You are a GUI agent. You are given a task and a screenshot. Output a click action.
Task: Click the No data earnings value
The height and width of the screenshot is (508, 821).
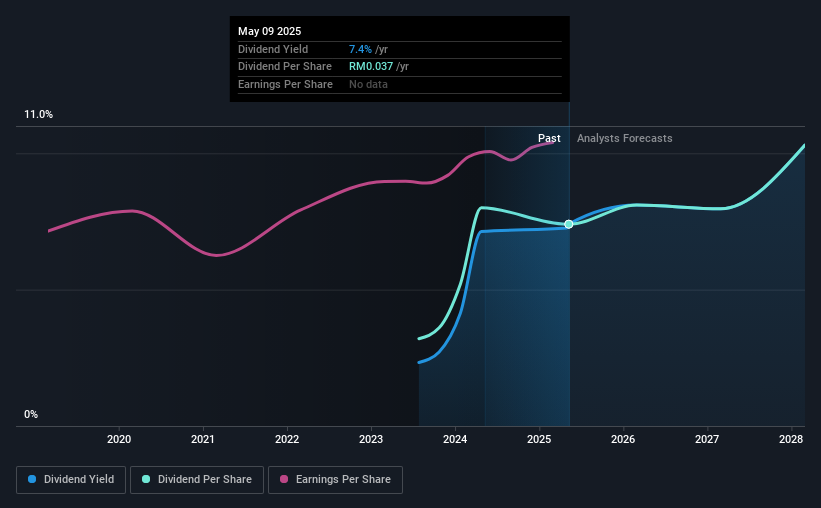point(369,84)
